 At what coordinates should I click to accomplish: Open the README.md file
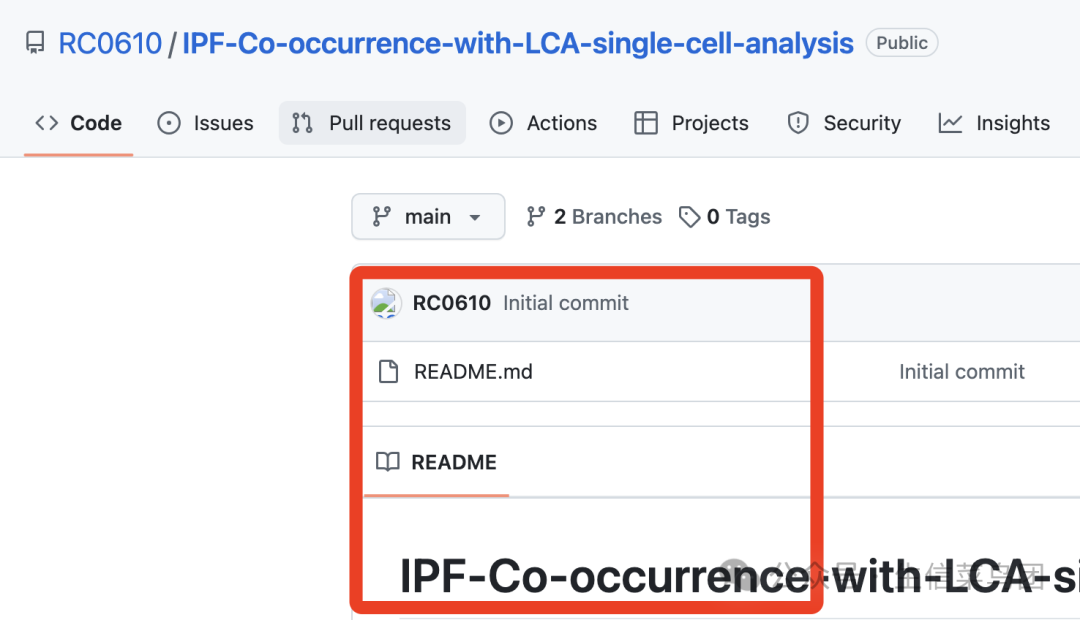(473, 372)
